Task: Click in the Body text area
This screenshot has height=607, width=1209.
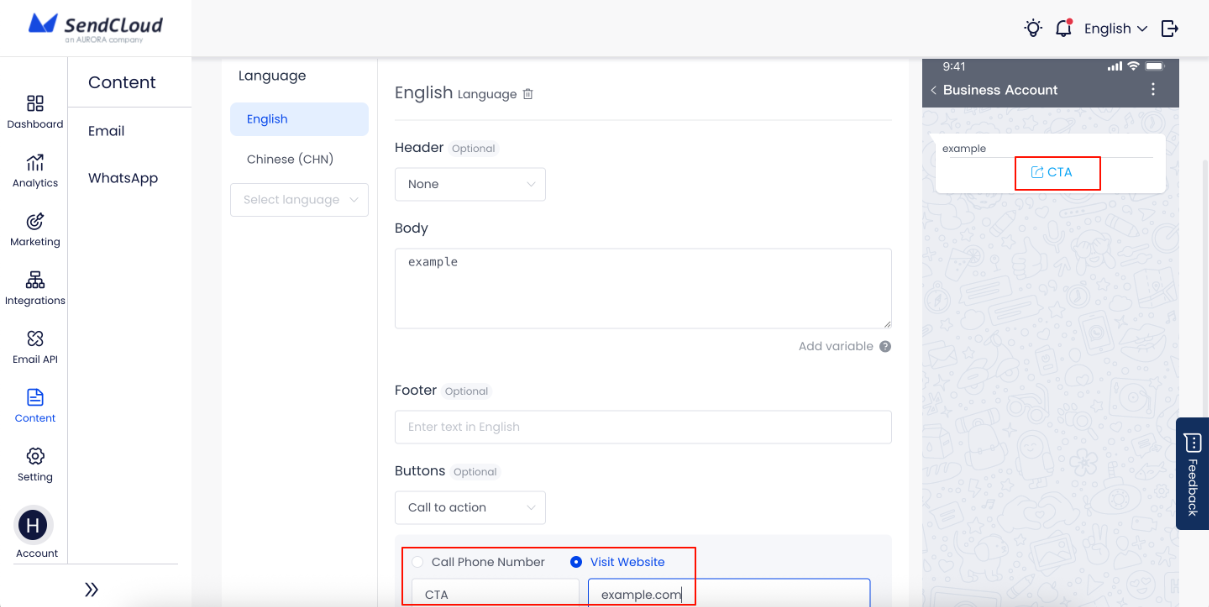Action: click(x=643, y=288)
